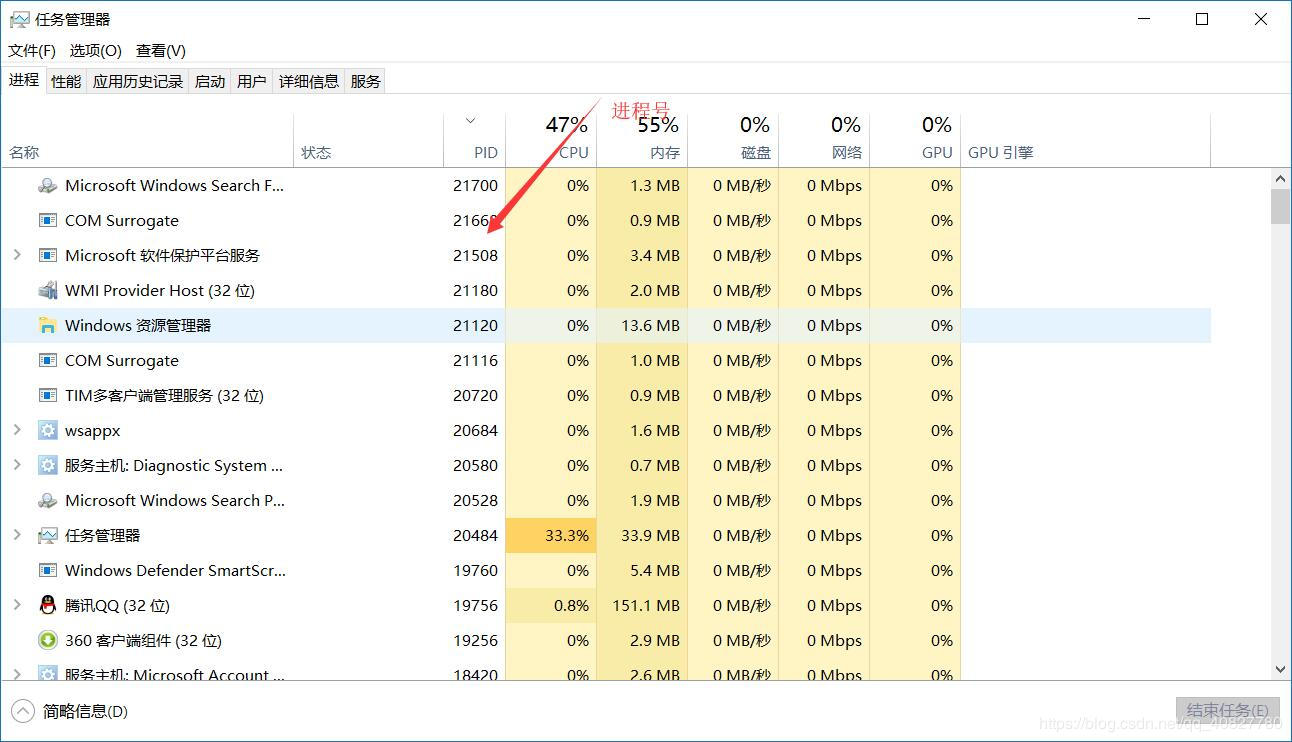The image size is (1292, 742).
Task: Click the Microsoft 软件保护平台服务 process icon
Action: tap(47, 256)
